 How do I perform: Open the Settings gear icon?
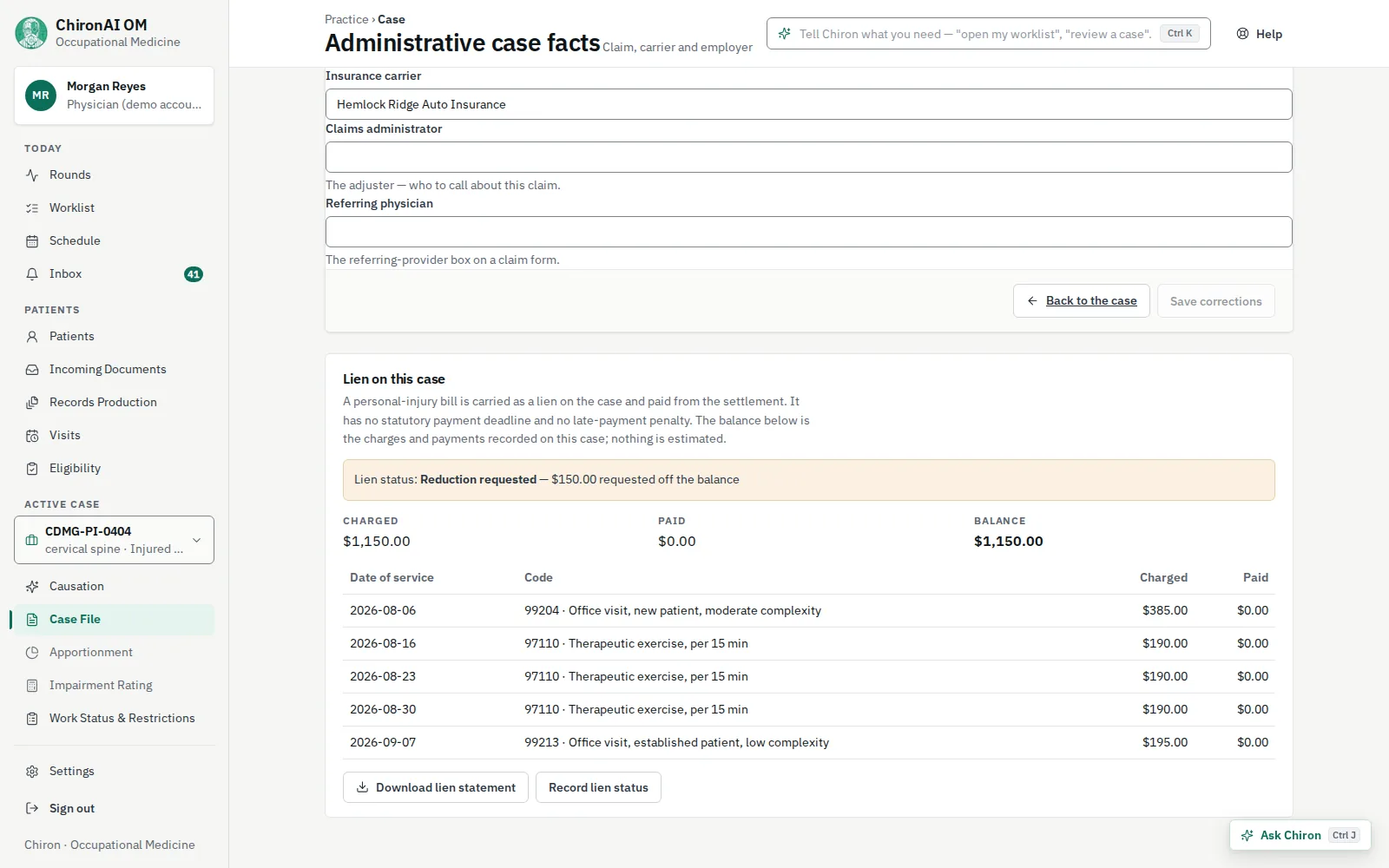coord(32,772)
